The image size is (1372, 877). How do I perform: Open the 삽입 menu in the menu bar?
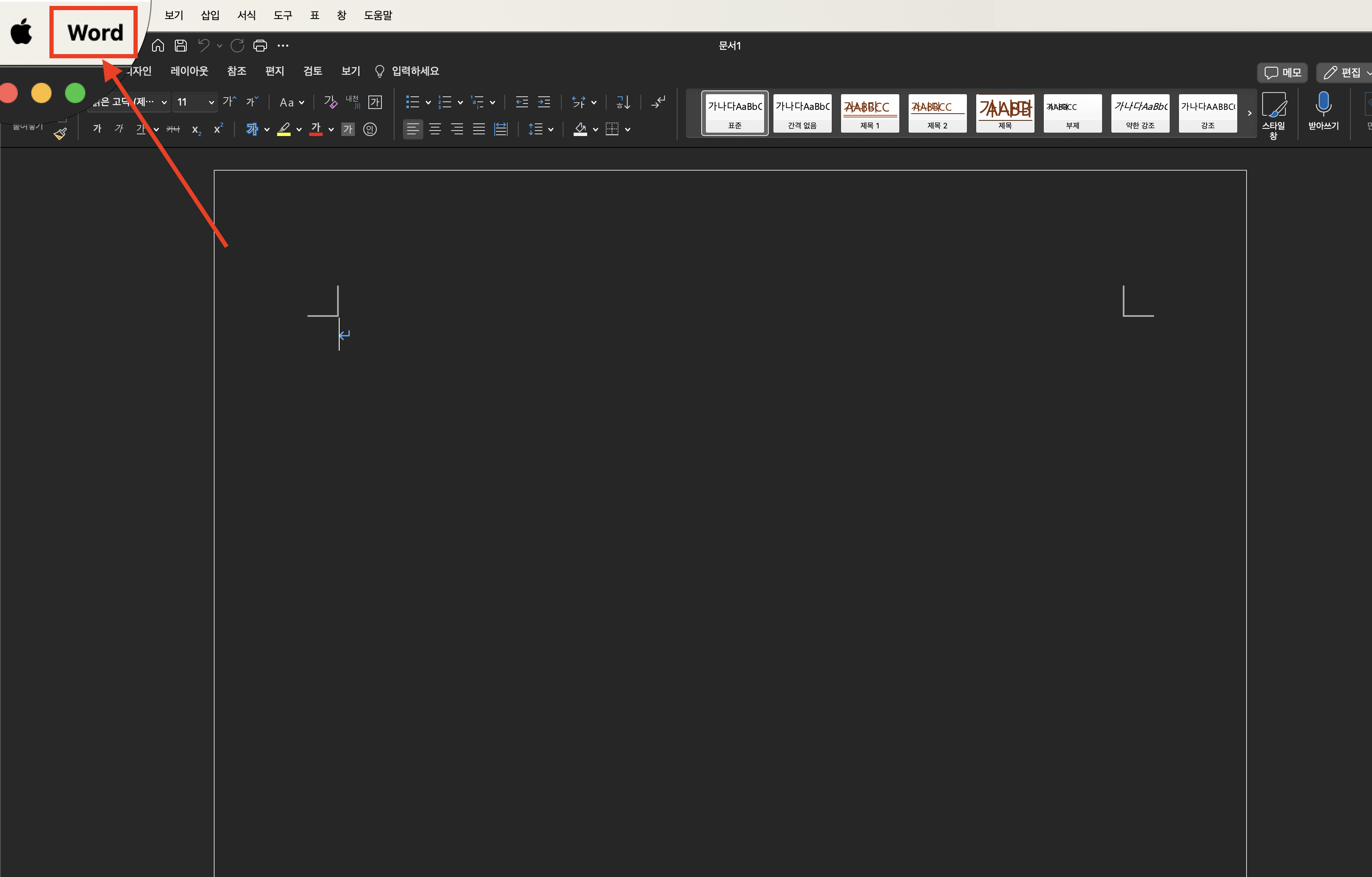(x=210, y=15)
